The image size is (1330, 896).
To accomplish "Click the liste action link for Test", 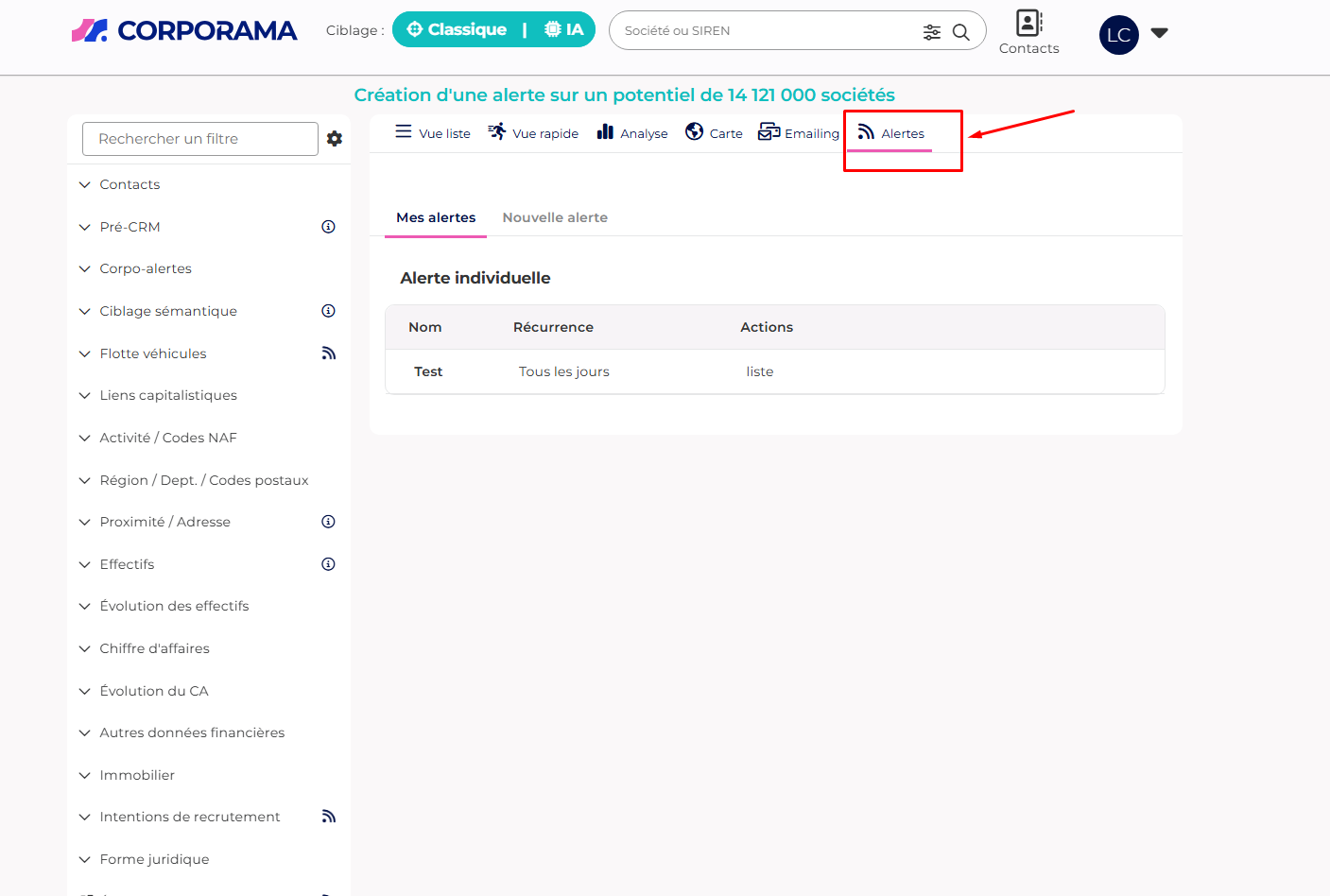I will click(759, 371).
